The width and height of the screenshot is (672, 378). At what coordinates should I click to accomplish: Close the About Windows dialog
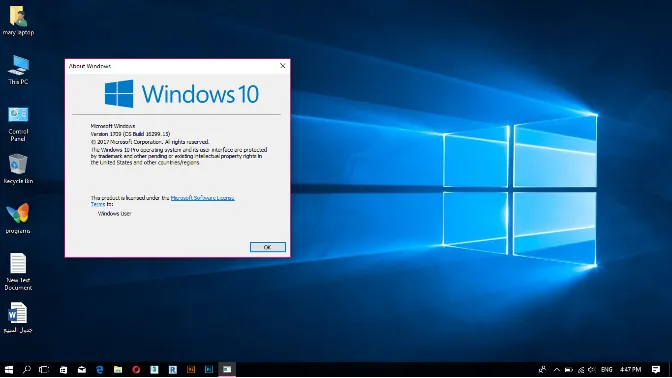282,66
